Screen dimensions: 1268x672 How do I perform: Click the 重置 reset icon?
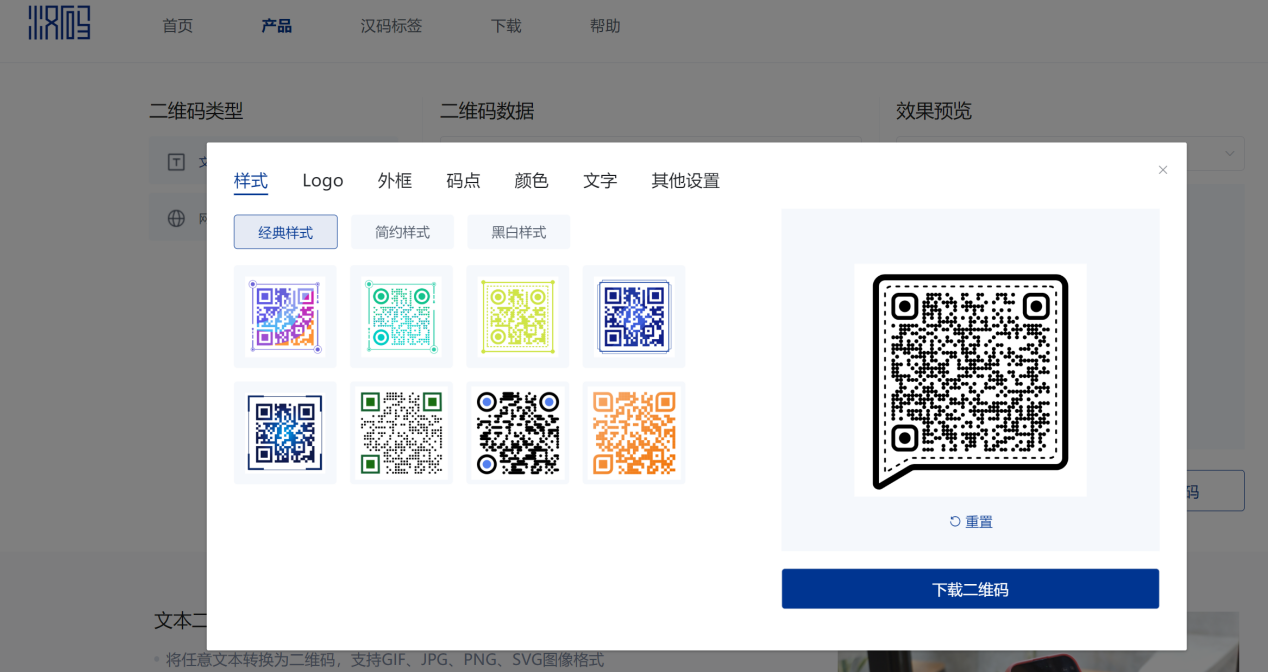[x=955, y=522]
